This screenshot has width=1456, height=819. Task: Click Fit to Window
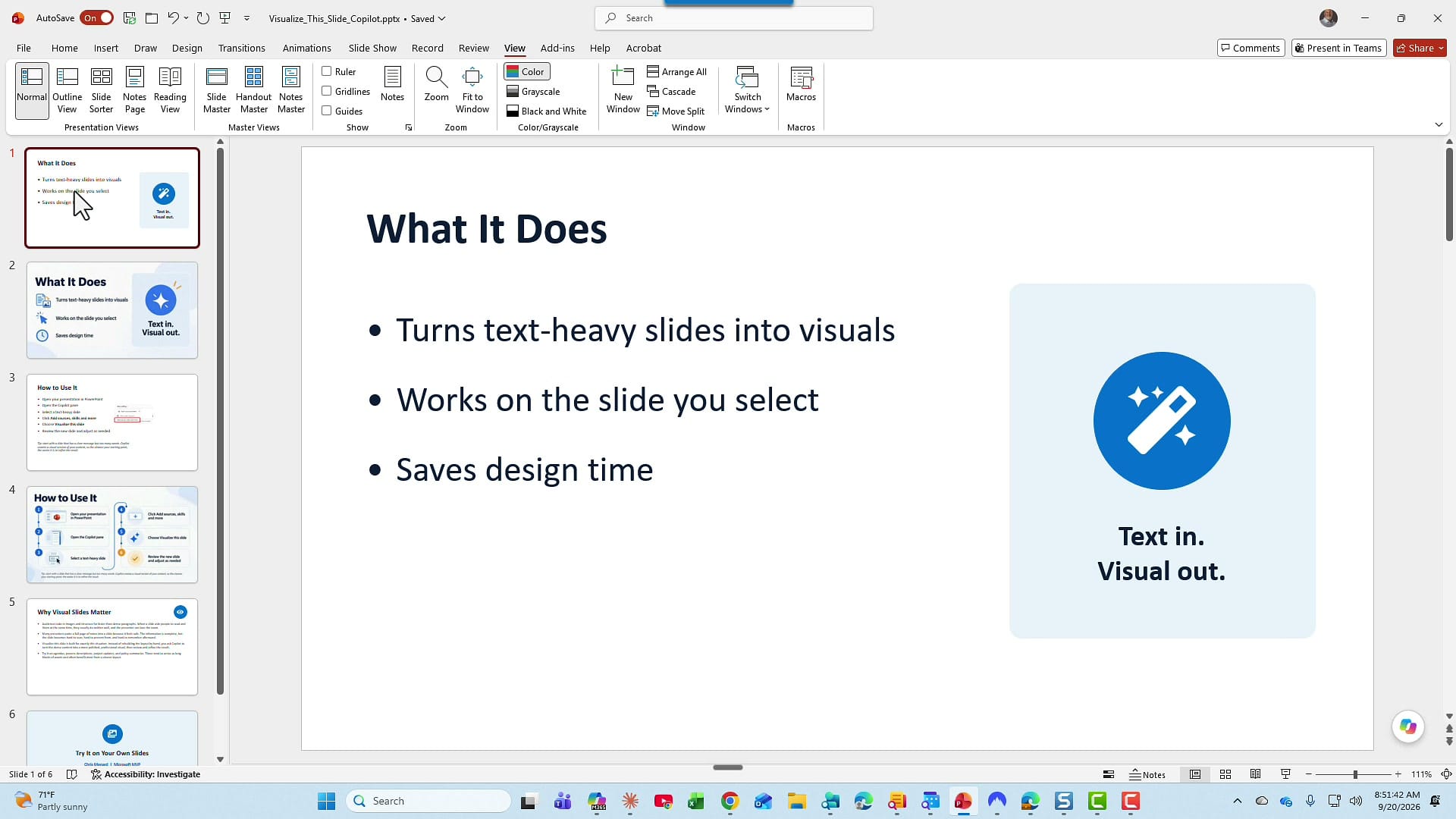(x=472, y=90)
